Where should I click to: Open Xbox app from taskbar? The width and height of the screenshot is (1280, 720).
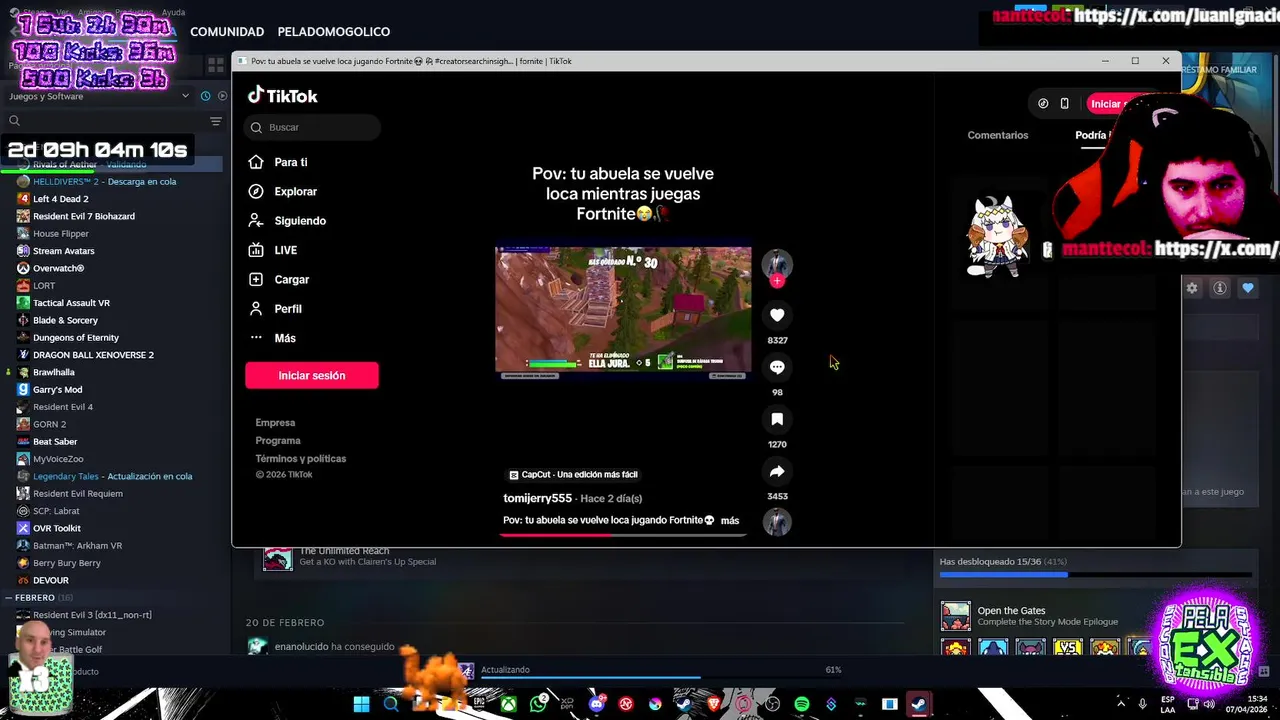[x=509, y=704]
